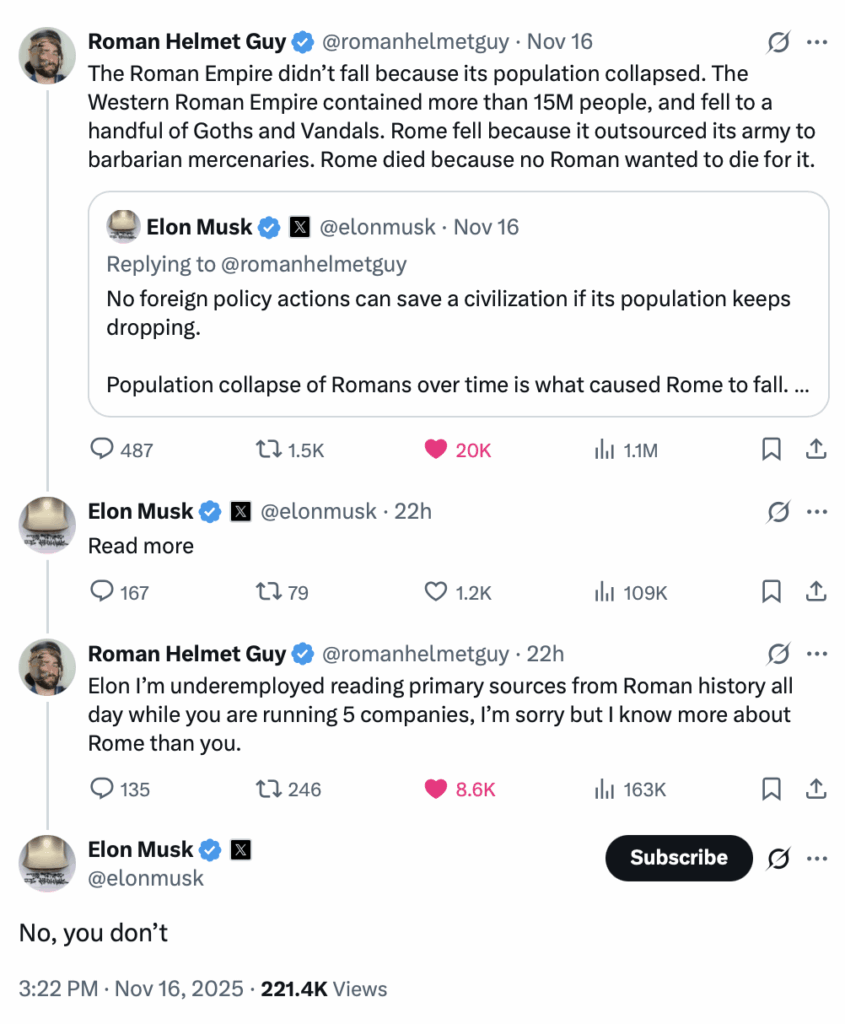The height and width of the screenshot is (1024, 845).
Task: Share the first Roman Helmet Guy tweet
Action: (816, 450)
